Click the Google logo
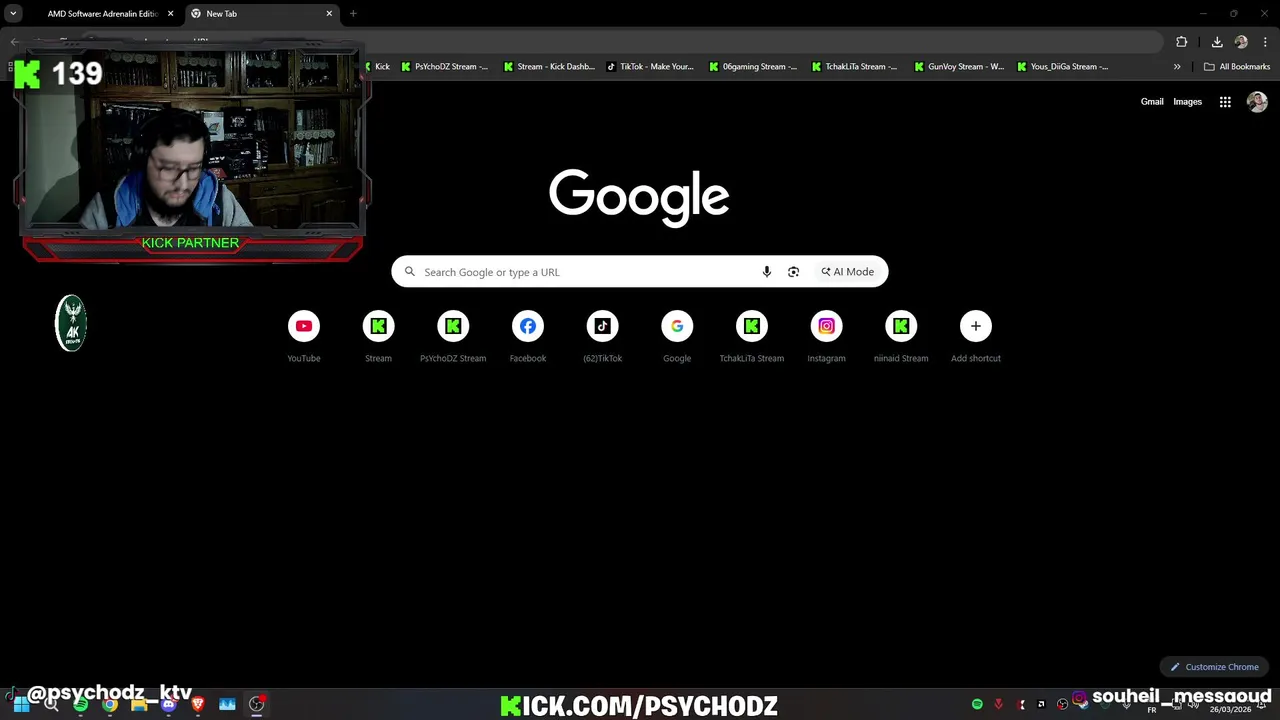Viewport: 1280px width, 720px height. click(639, 196)
